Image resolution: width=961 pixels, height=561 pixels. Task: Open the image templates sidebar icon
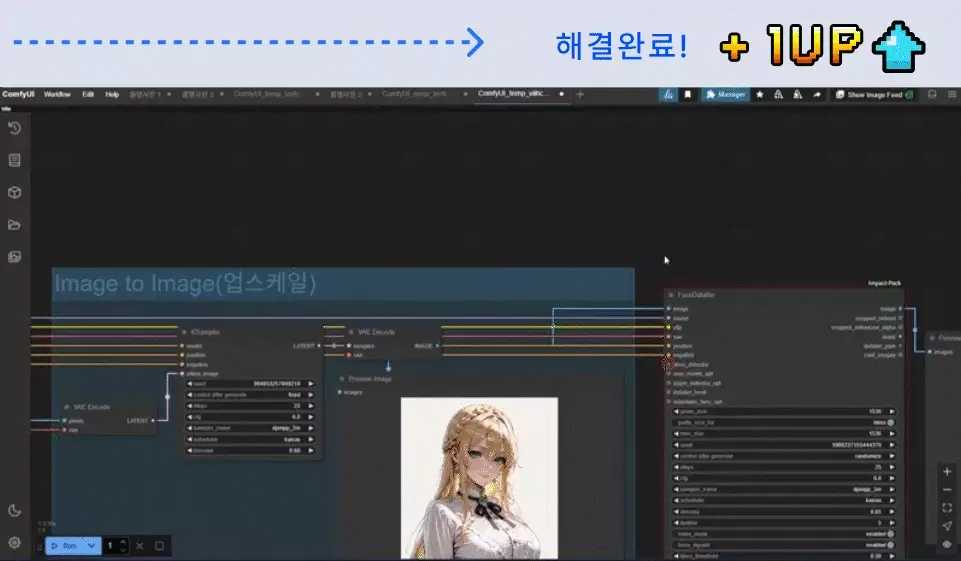pos(15,256)
